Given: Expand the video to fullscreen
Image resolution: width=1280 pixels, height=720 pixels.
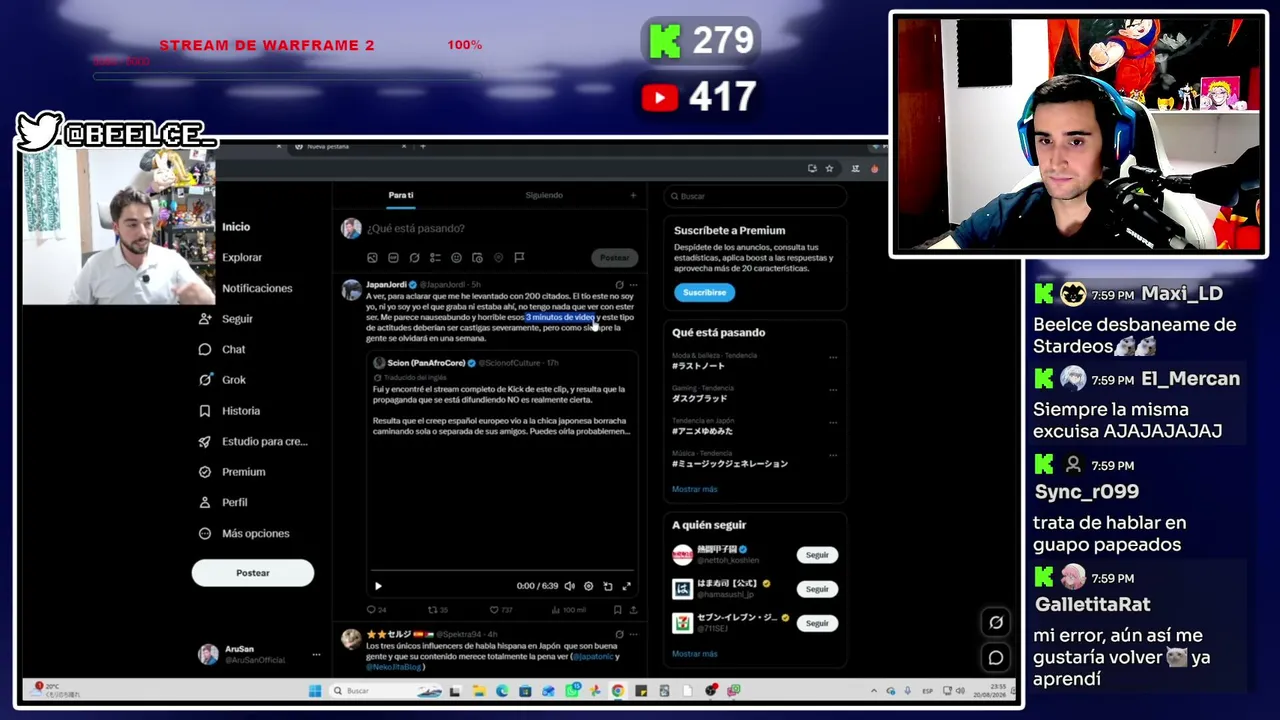Looking at the screenshot, I should pyautogui.click(x=627, y=586).
